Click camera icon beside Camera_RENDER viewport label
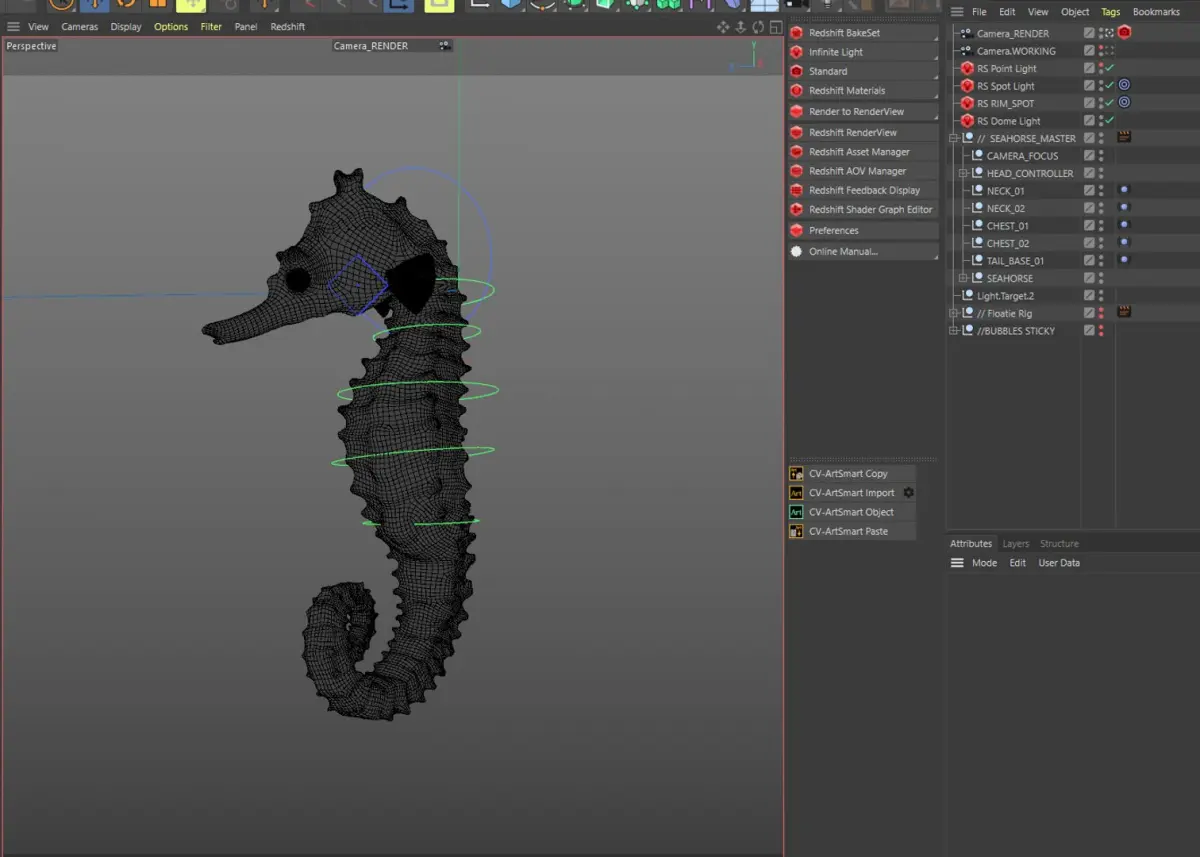1200x857 pixels. pyautogui.click(x=444, y=46)
